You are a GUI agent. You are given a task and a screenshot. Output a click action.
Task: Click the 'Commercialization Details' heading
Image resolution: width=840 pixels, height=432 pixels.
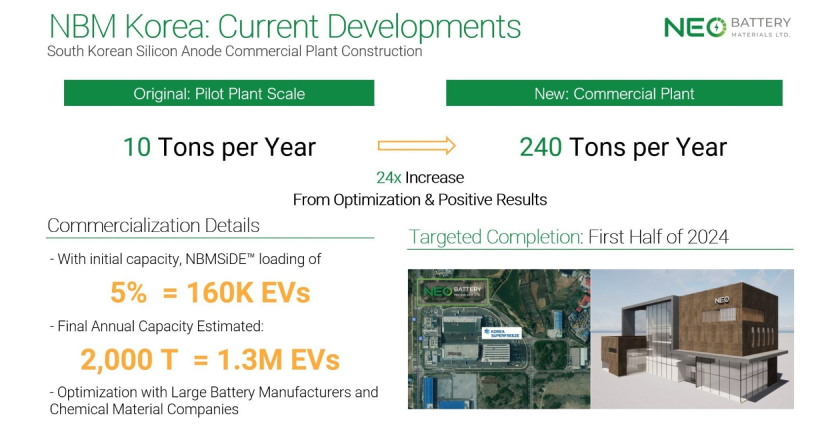coord(153,225)
